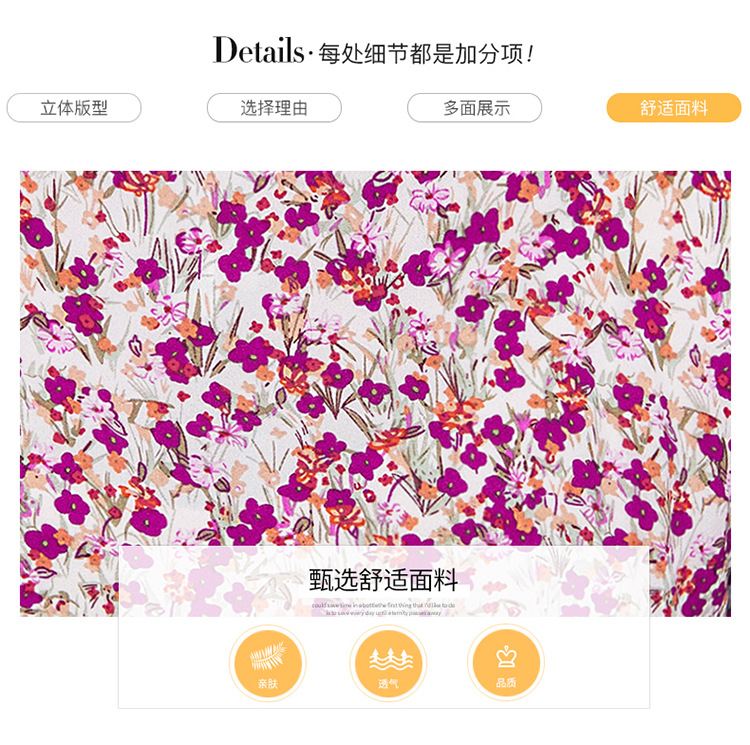Click the floral fabric image
Image resolution: width=750 pixels, height=745 pixels.
375,359
